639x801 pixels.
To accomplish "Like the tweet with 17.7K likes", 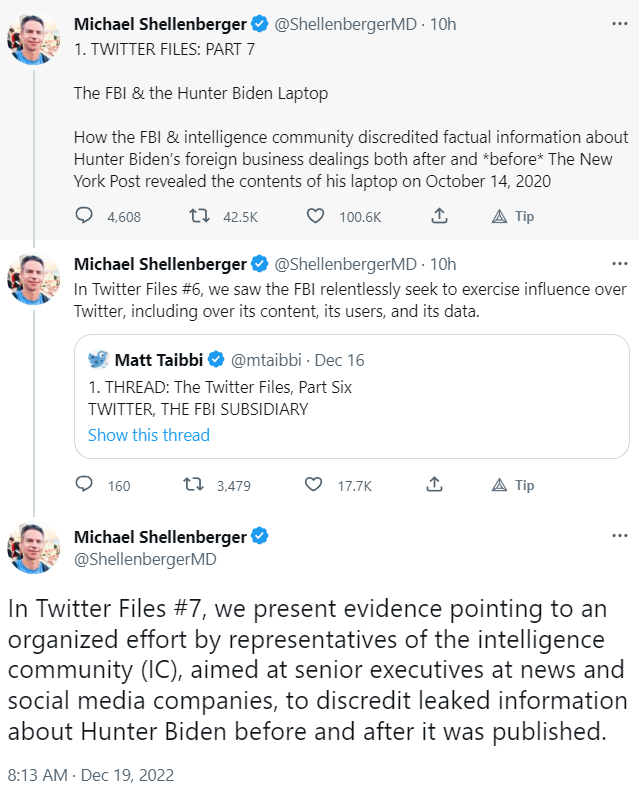I will (x=316, y=485).
